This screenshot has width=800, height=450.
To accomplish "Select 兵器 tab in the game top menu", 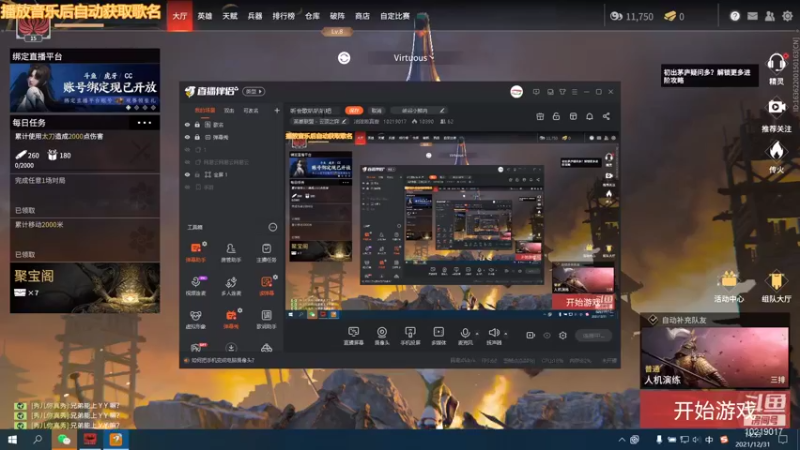I will [x=255, y=16].
